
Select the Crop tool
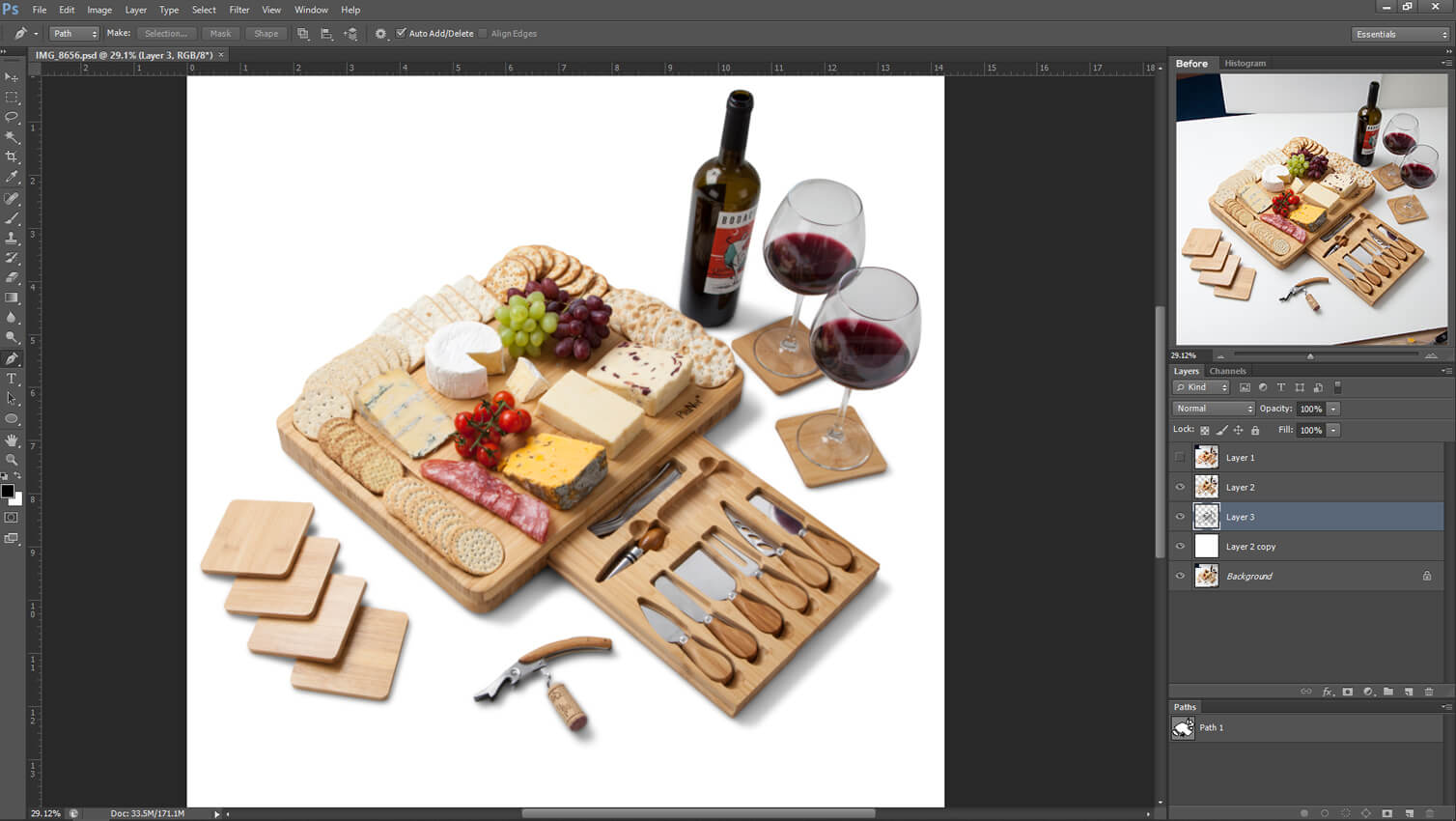tap(12, 156)
